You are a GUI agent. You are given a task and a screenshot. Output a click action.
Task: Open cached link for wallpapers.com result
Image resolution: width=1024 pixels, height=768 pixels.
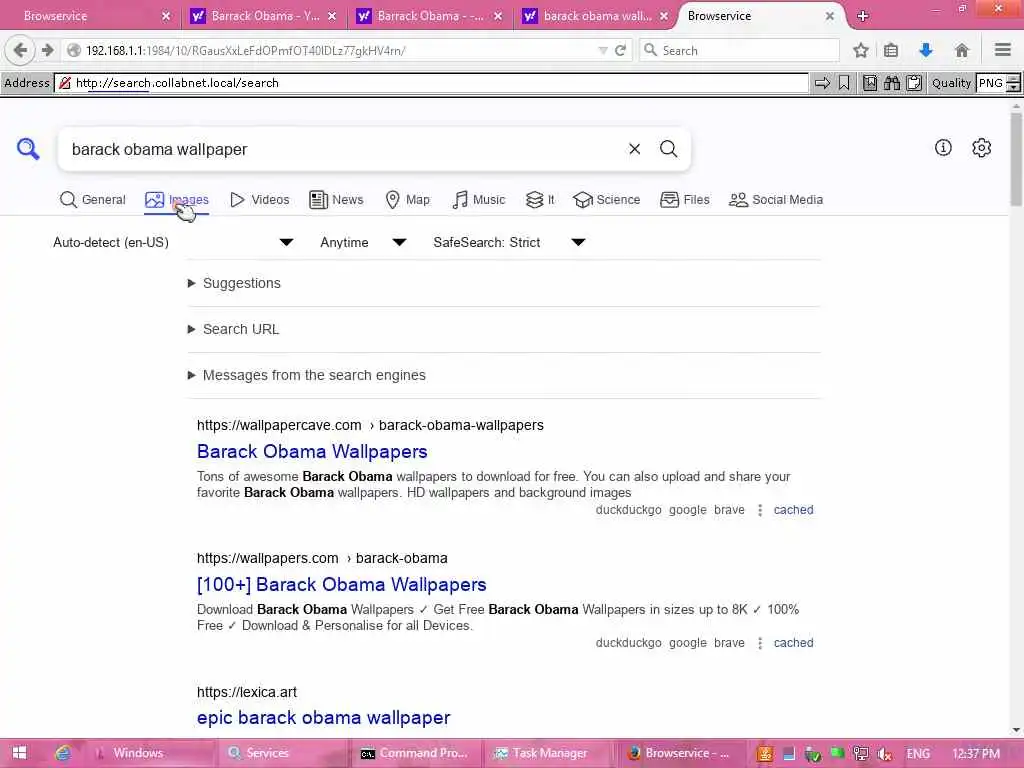tap(793, 643)
